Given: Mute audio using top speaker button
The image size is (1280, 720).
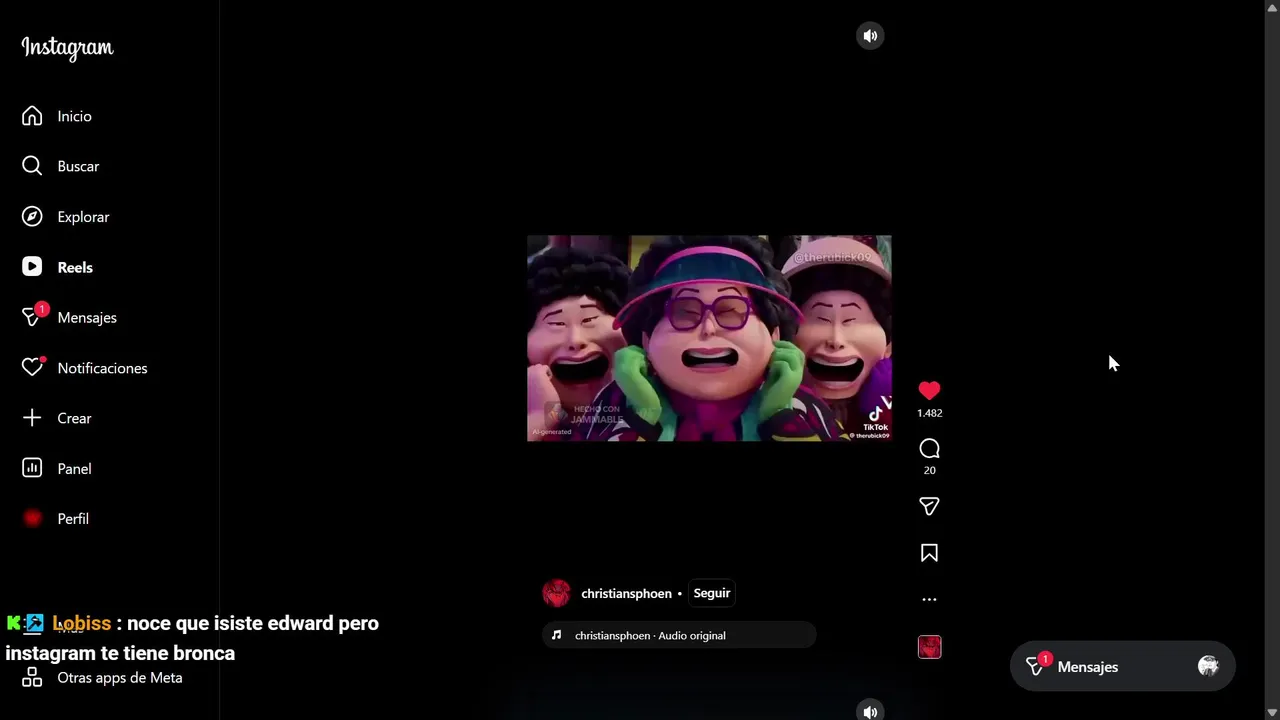Looking at the screenshot, I should click(x=870, y=36).
